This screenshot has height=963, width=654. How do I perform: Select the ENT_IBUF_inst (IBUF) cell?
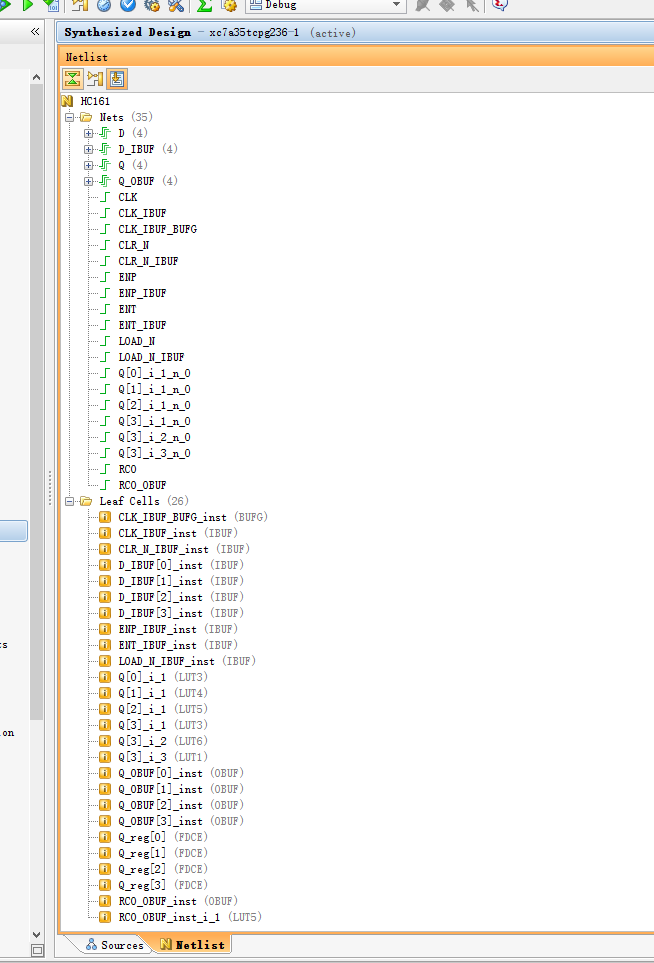coord(177,645)
